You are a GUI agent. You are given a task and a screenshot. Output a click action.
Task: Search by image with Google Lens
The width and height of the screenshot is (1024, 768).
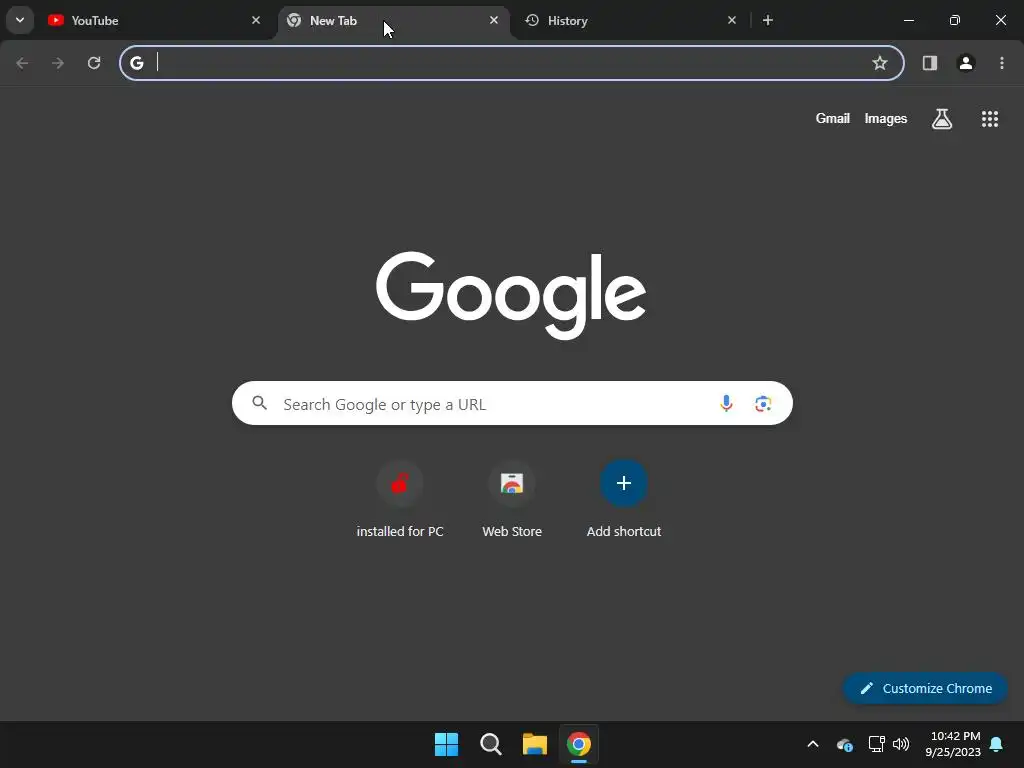tap(763, 404)
